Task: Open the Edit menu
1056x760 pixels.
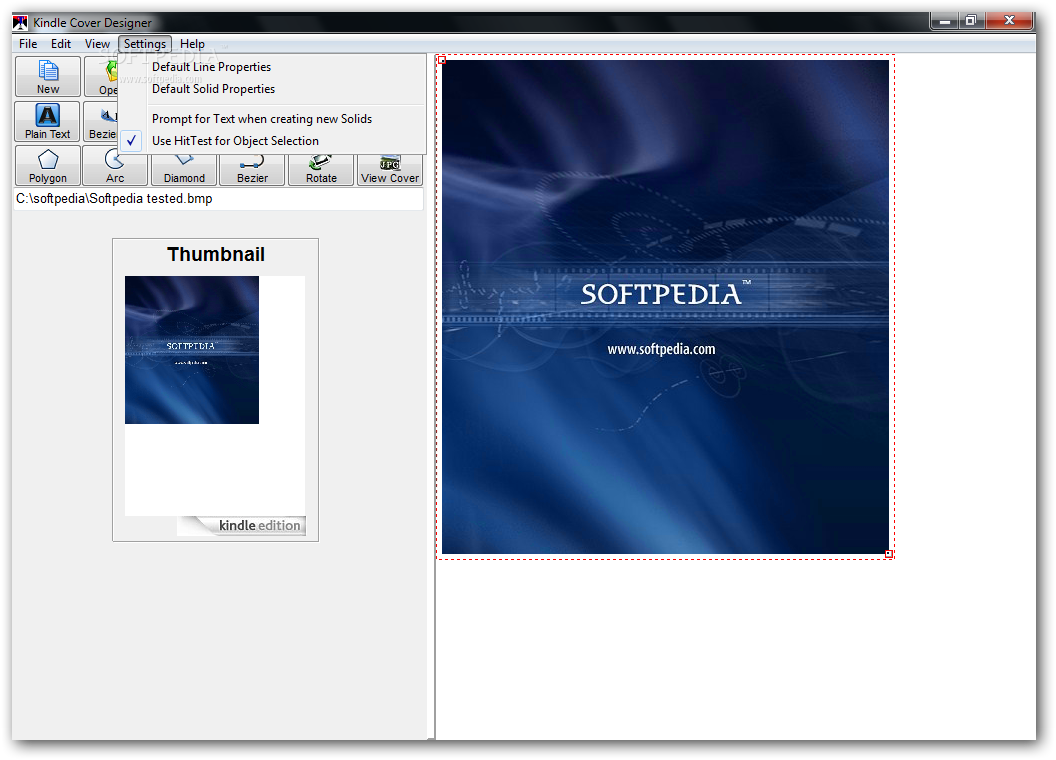Action: (61, 44)
